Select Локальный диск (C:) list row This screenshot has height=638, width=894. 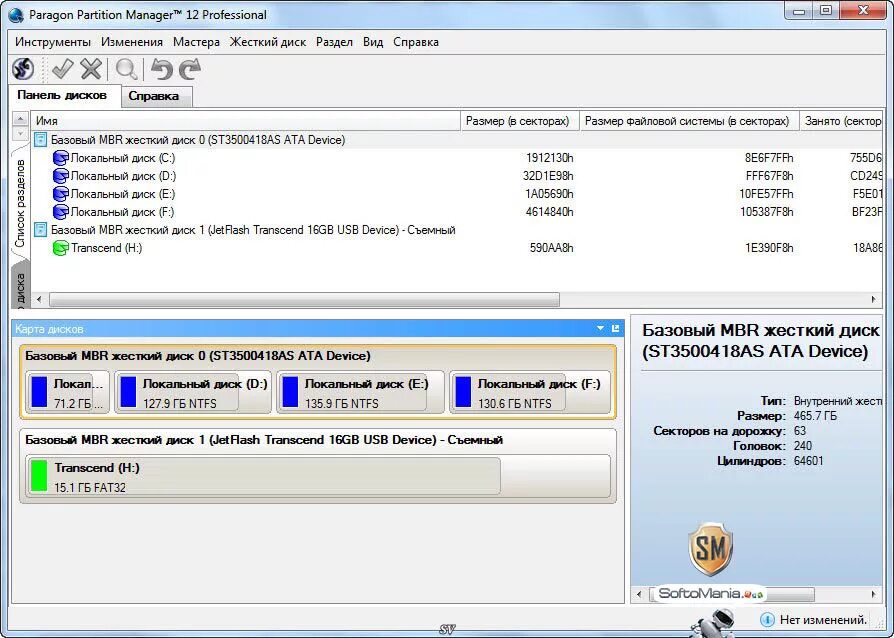[x=456, y=158]
